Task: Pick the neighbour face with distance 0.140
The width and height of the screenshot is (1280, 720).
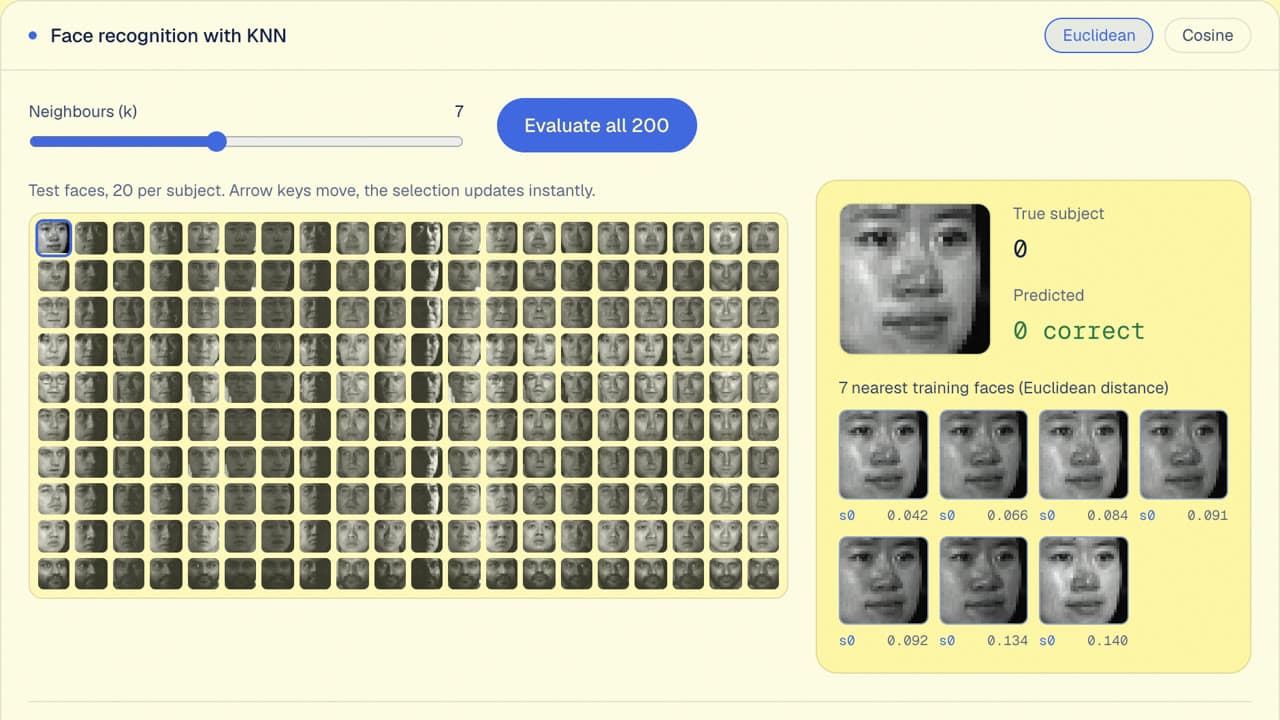Action: pyautogui.click(x=1084, y=581)
